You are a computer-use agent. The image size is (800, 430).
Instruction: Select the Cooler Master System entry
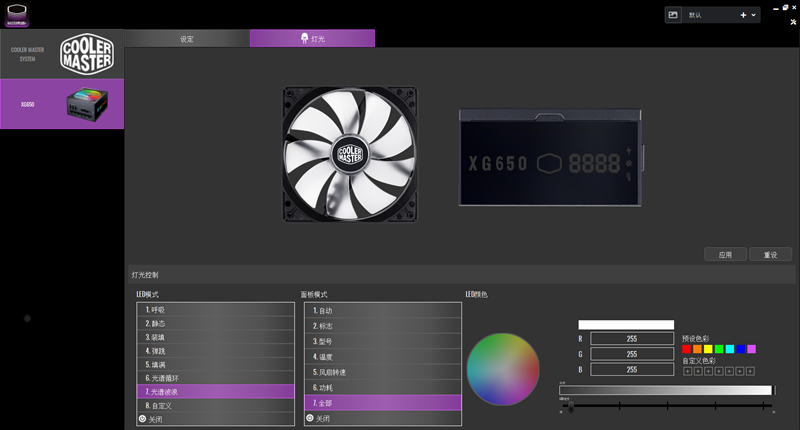62,54
